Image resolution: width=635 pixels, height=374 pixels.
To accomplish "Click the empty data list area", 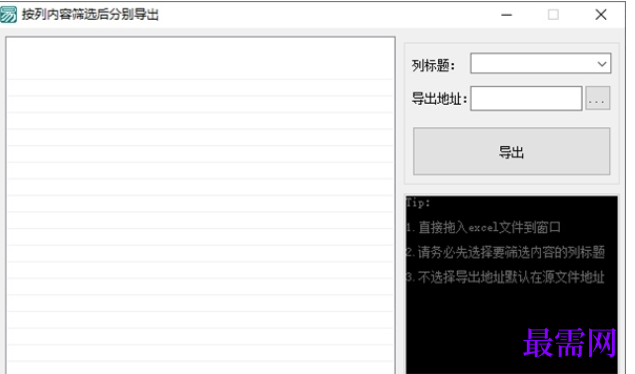I will tap(200, 206).
